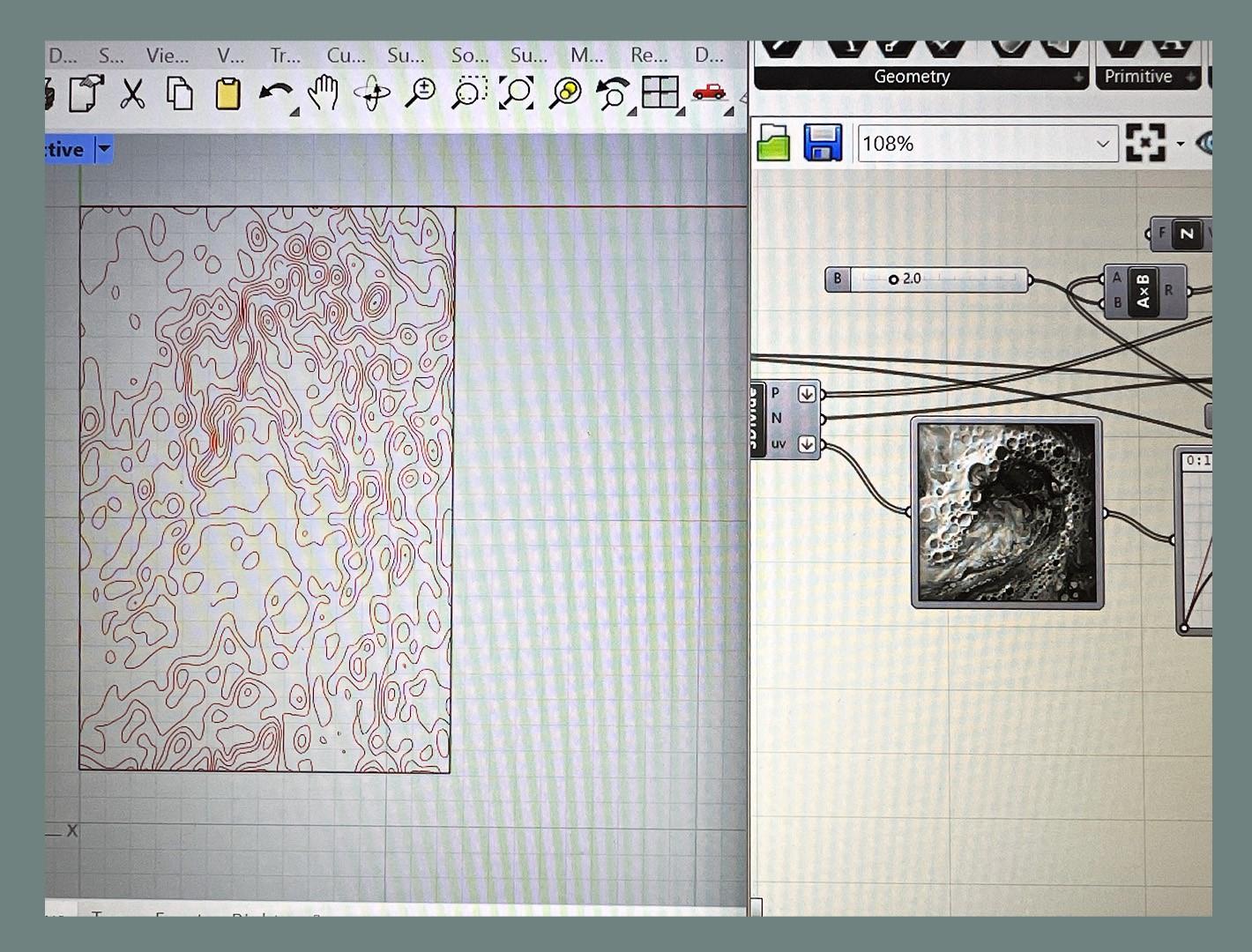This screenshot has width=1252, height=952.
Task: Click the slider's B name label
Action: (x=838, y=279)
